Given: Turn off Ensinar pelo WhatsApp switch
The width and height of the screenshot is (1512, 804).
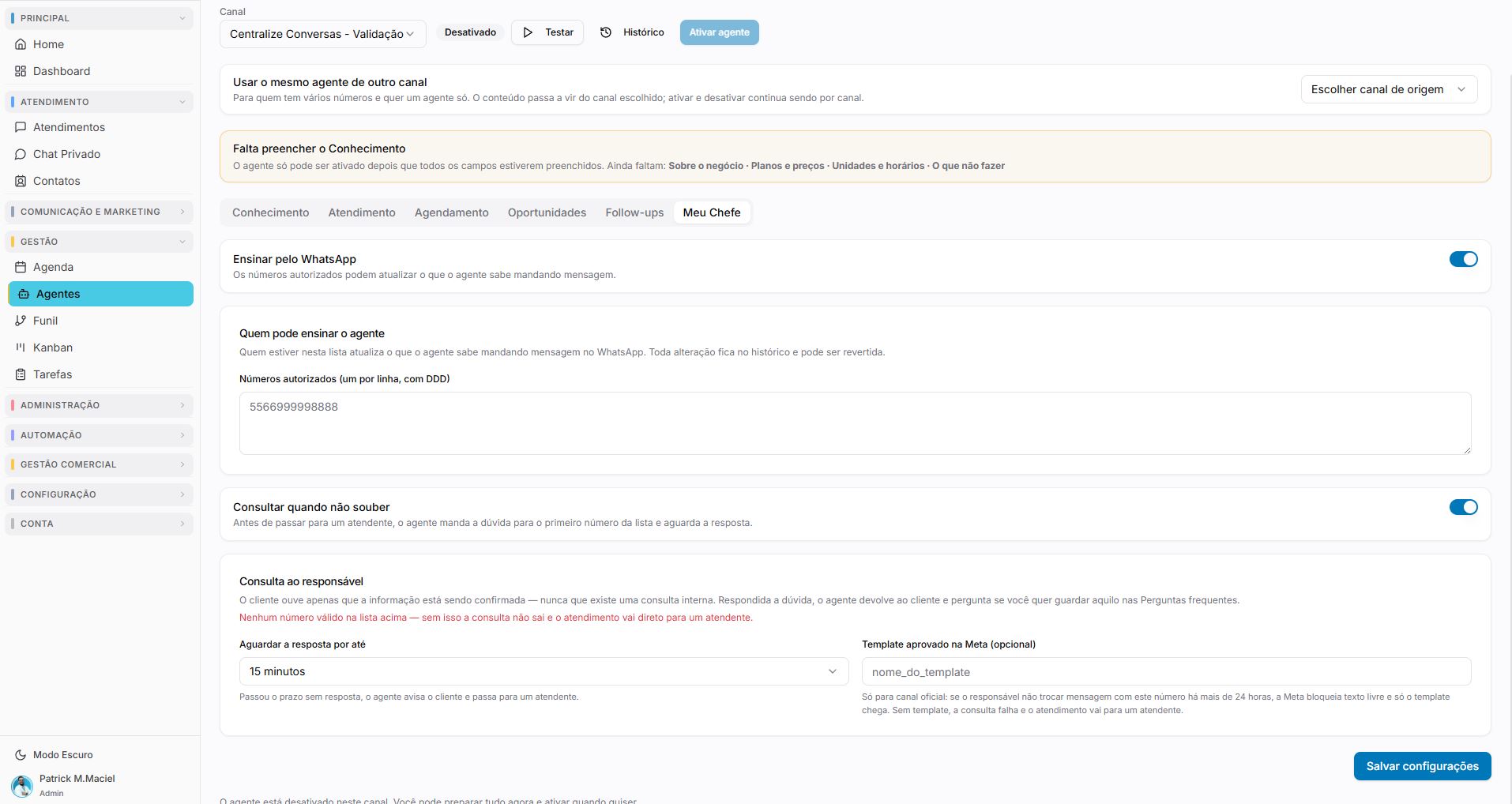Looking at the screenshot, I should pos(1463,259).
